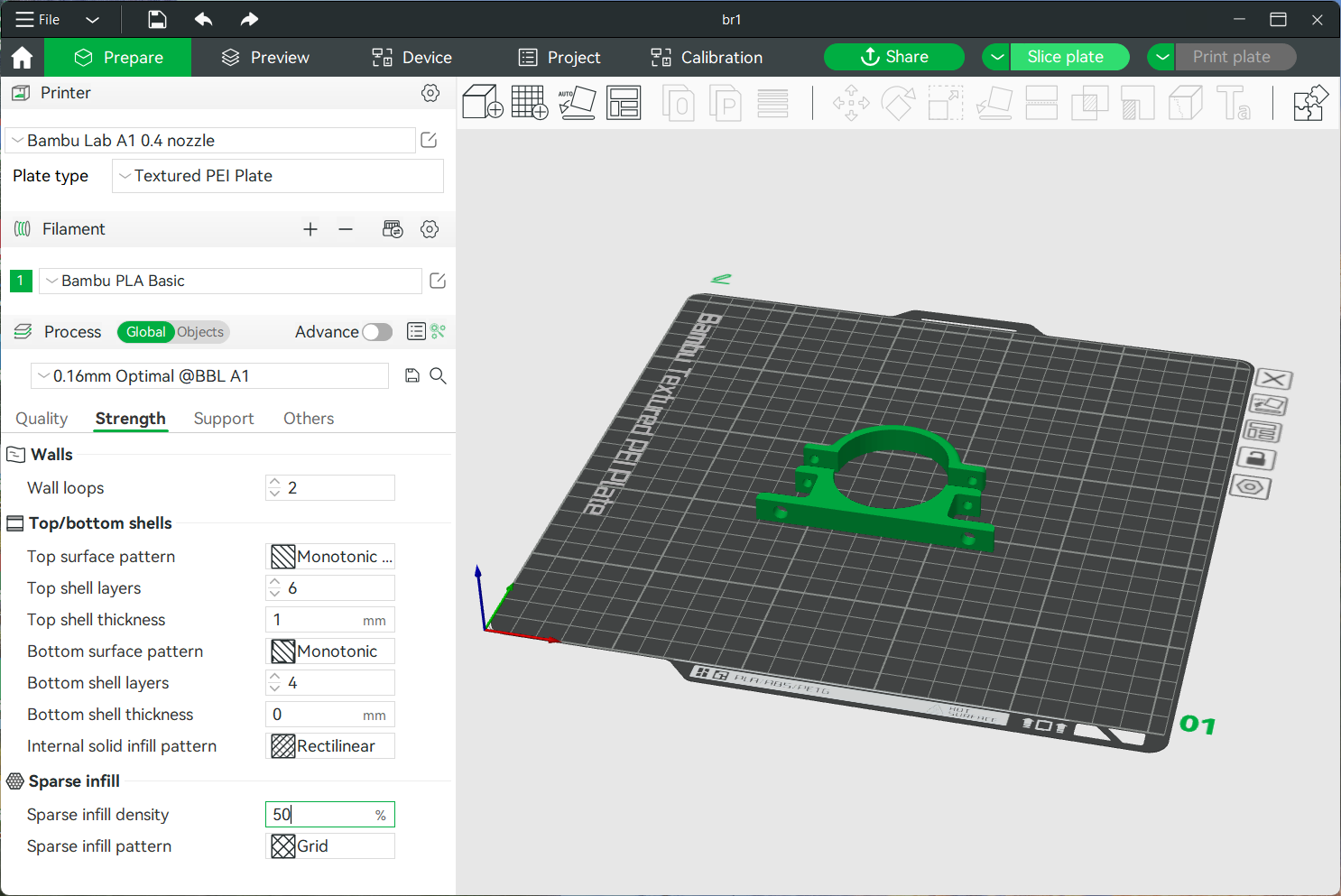
Task: Click the Add model cube icon
Action: pos(483,102)
